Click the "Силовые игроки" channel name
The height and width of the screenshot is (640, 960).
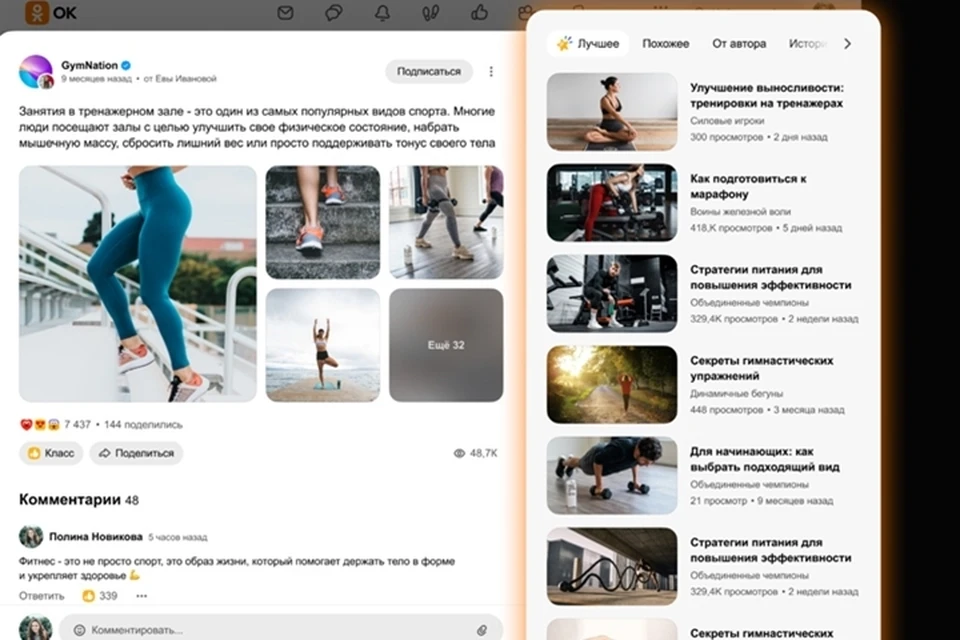coord(727,121)
